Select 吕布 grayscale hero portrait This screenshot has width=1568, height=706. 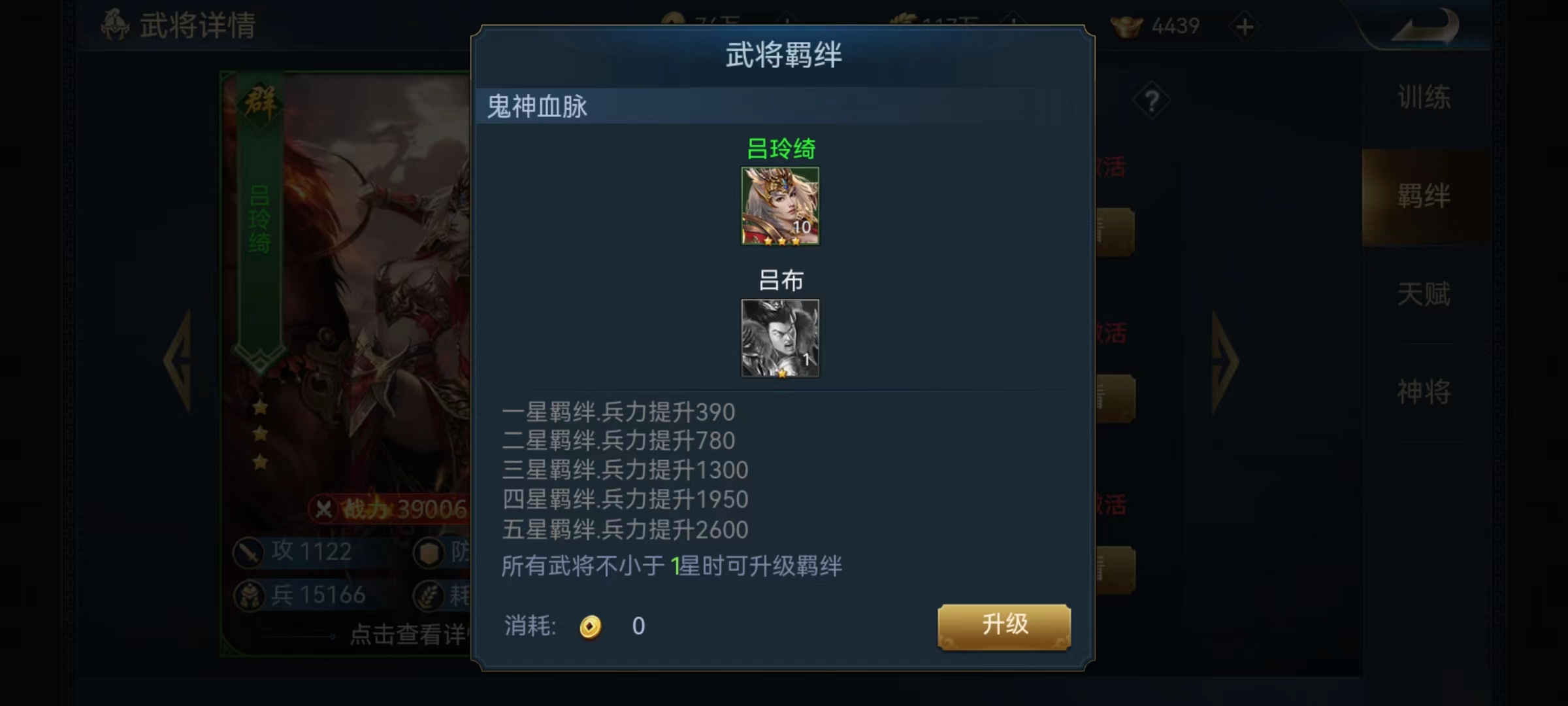tap(780, 338)
